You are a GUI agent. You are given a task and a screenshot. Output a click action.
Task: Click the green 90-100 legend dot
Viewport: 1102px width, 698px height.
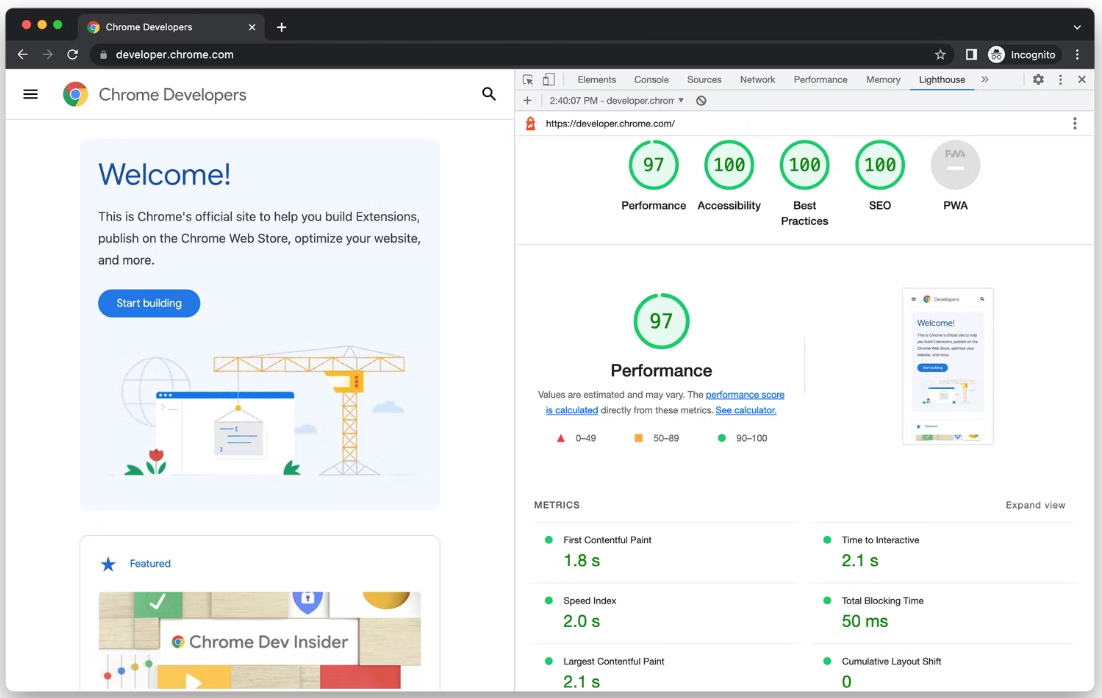click(x=723, y=437)
